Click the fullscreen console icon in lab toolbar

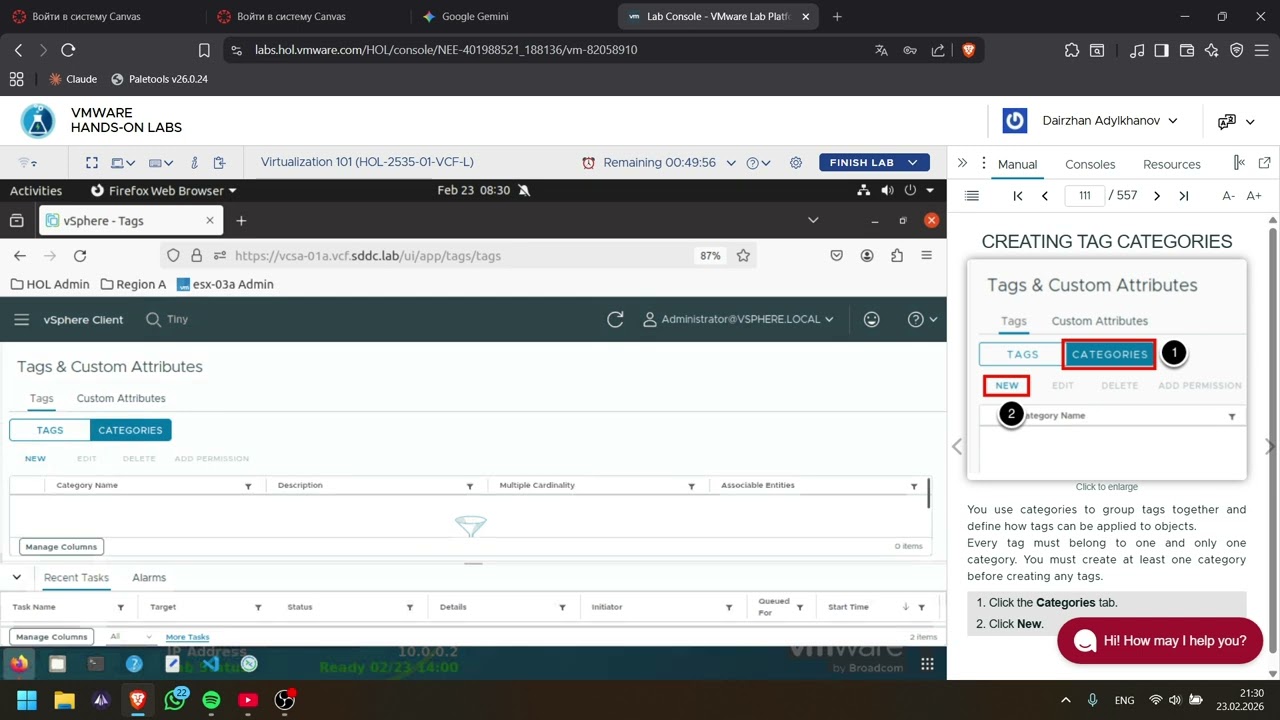click(x=92, y=162)
